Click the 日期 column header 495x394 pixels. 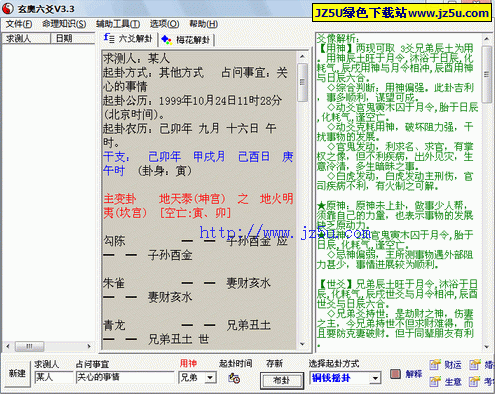point(73,39)
